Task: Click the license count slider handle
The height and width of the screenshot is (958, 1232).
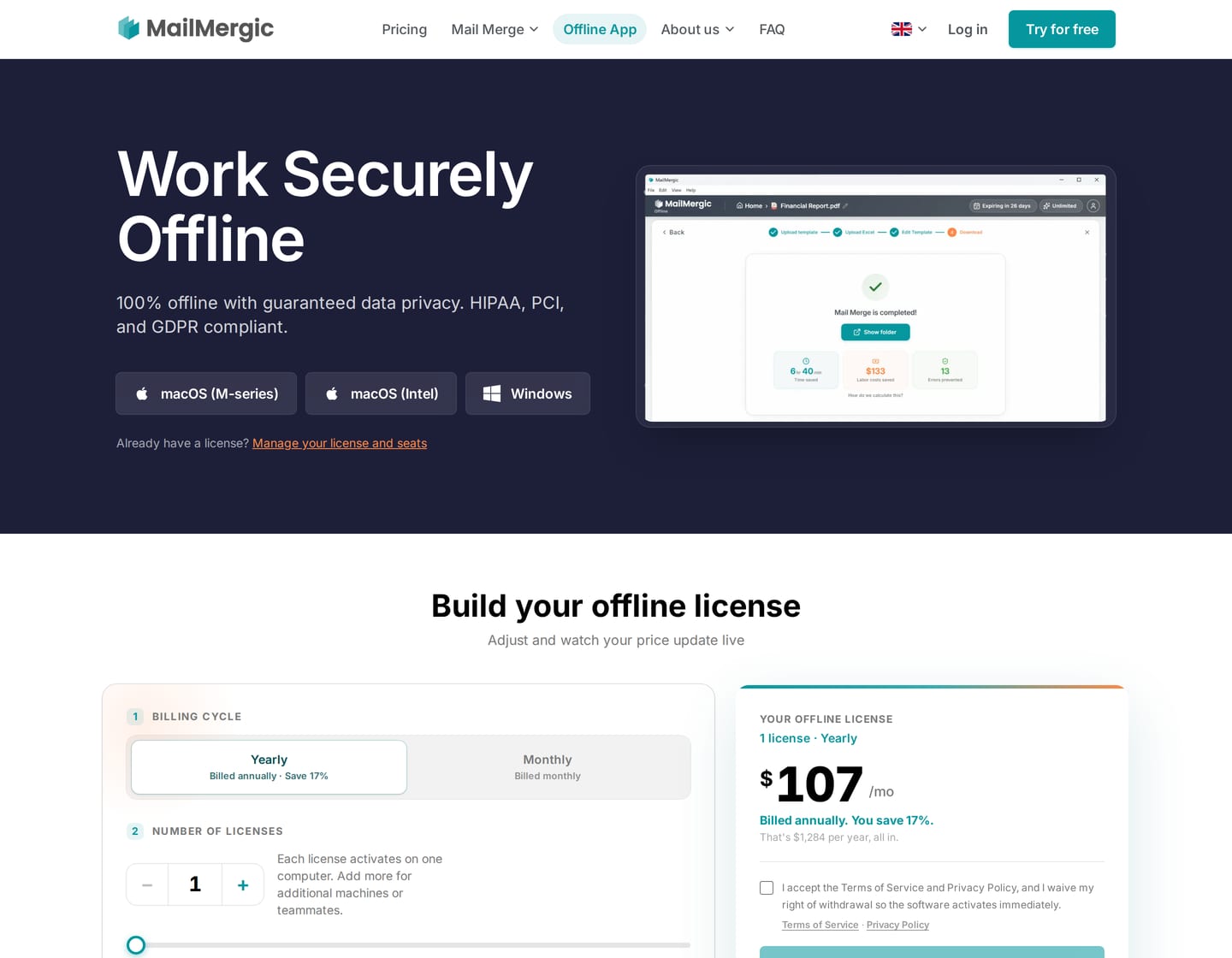Action: click(x=136, y=945)
